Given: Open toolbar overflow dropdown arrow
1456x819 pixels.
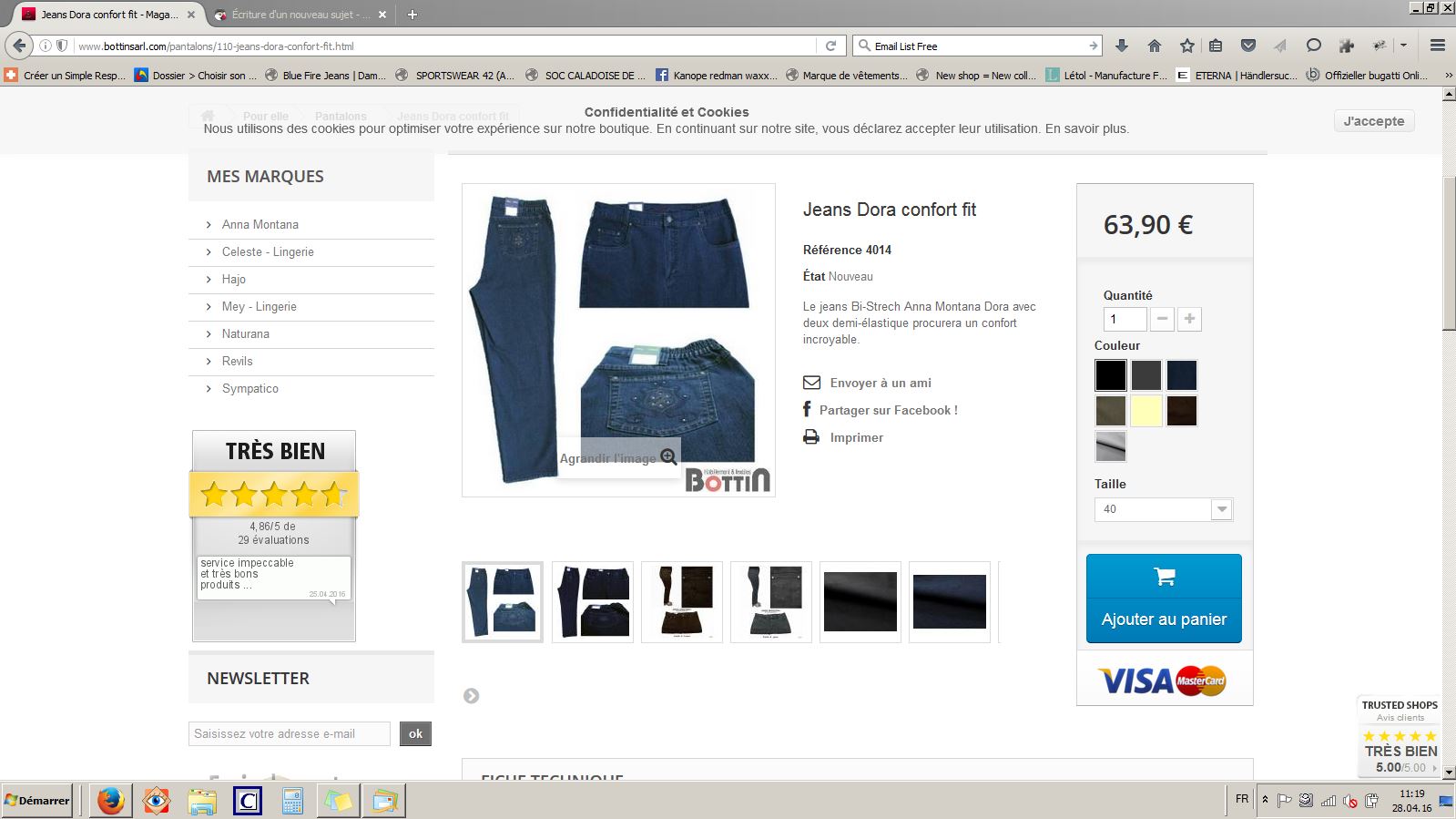Looking at the screenshot, I should click(1403, 46).
